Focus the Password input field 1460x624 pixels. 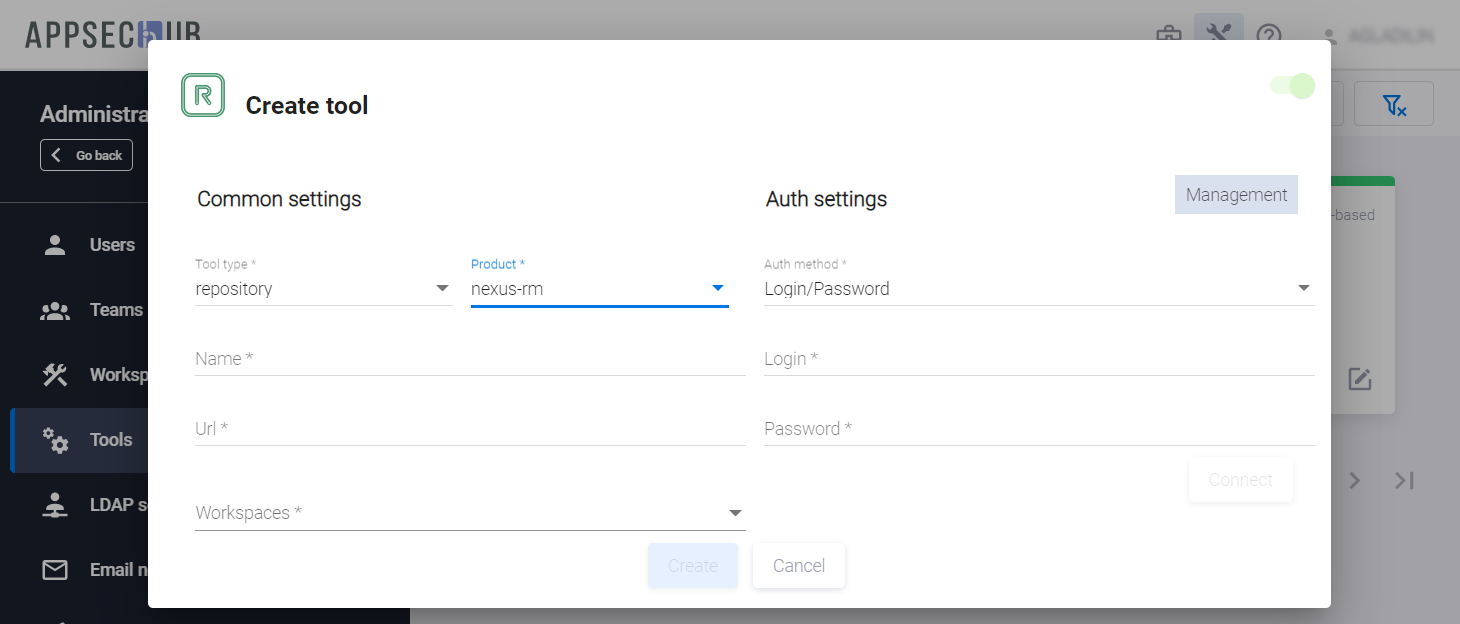[1037, 429]
